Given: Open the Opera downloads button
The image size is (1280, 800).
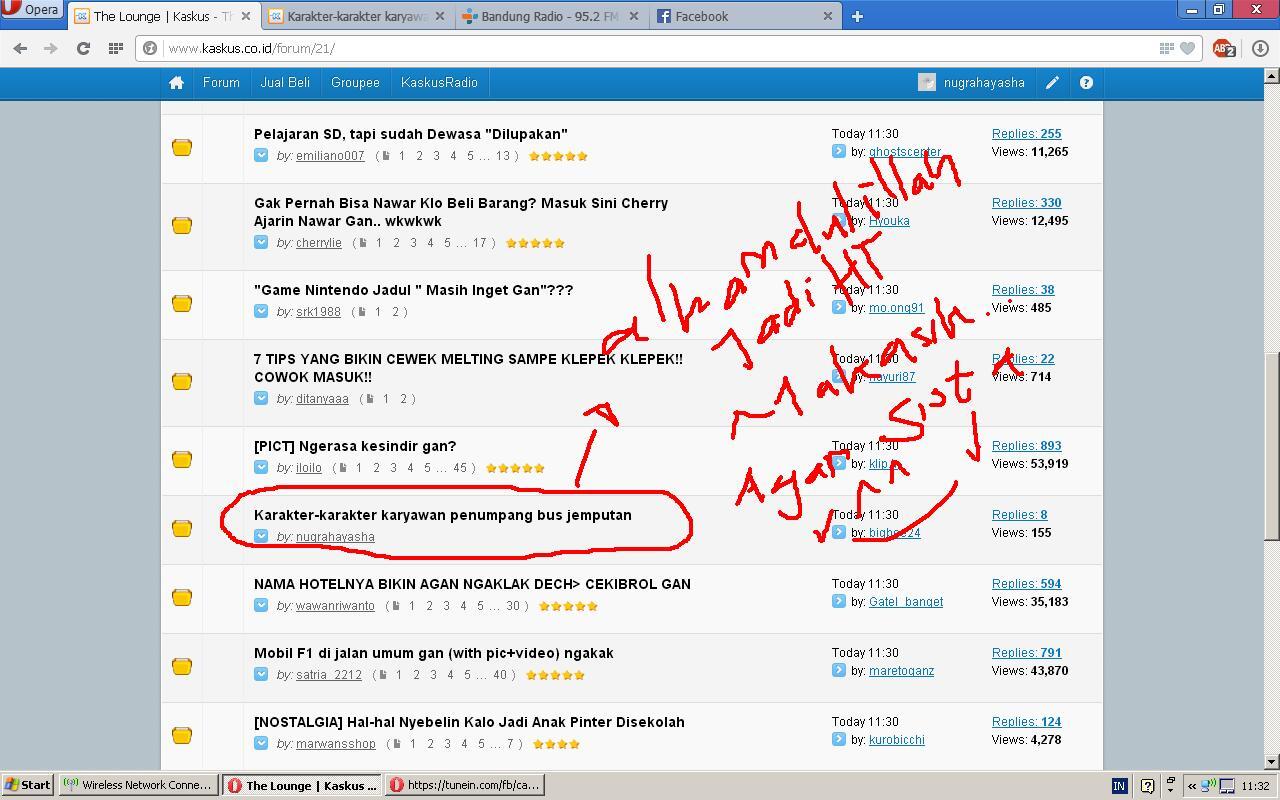Looking at the screenshot, I should pyautogui.click(x=1260, y=48).
